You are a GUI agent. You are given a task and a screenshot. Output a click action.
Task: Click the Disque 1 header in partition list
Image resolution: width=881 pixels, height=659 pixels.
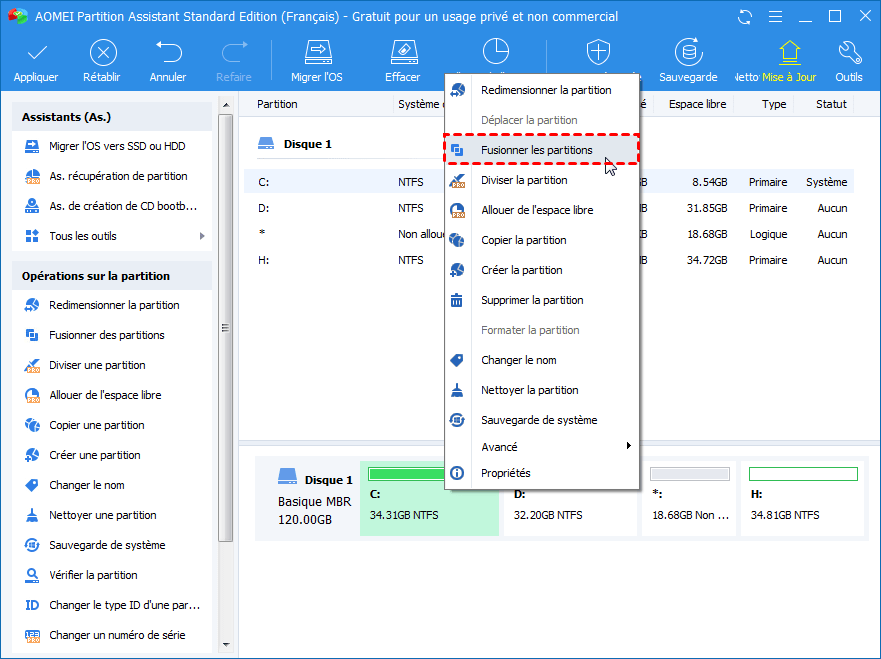click(295, 144)
